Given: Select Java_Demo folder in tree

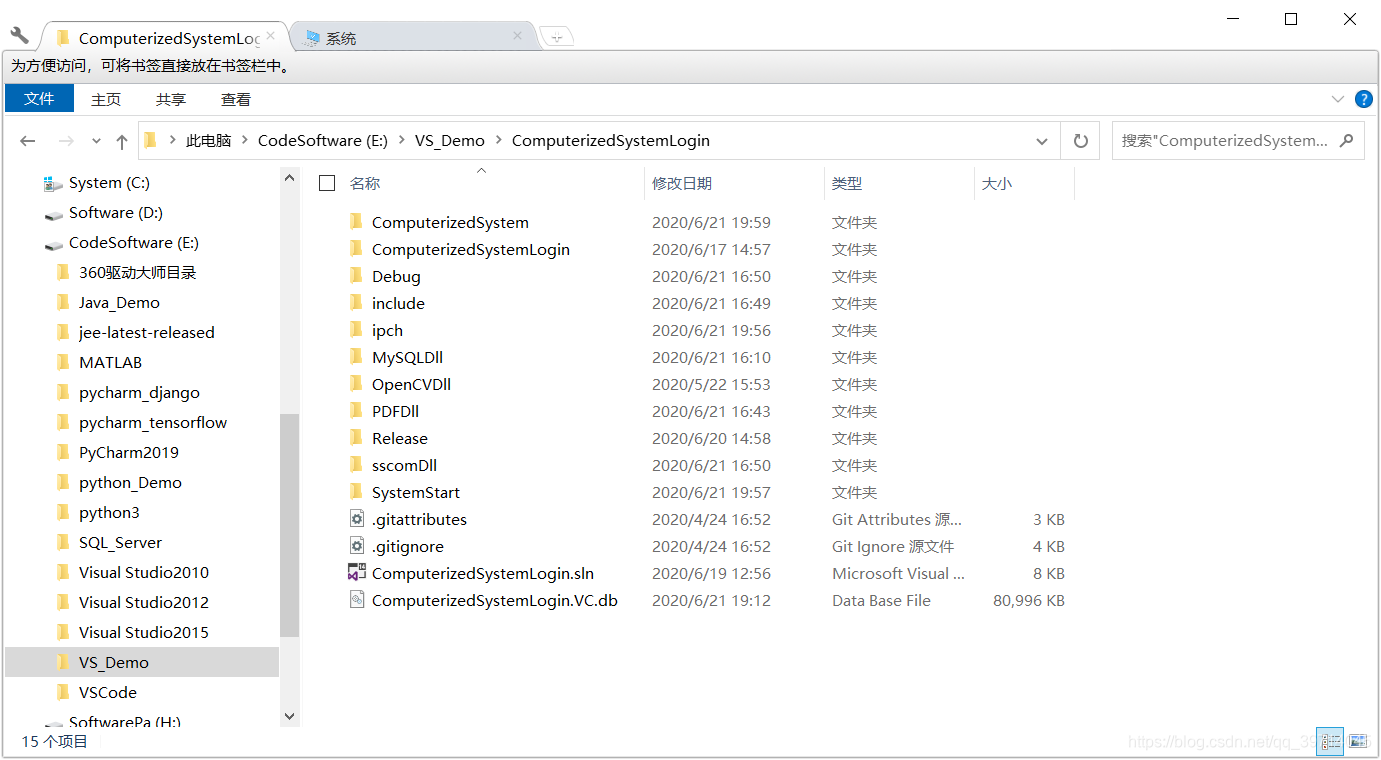Looking at the screenshot, I should tap(119, 303).
